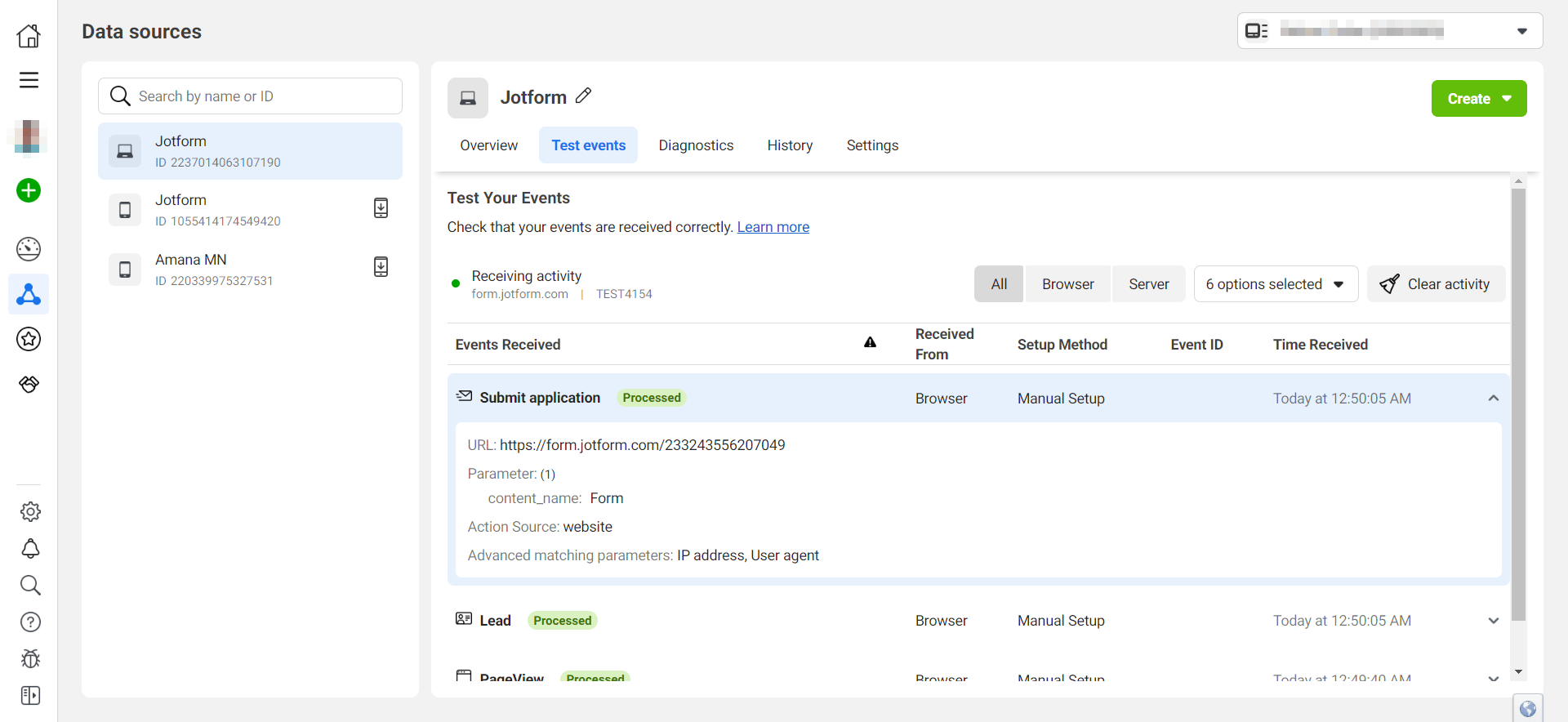Image resolution: width=1568 pixels, height=722 pixels.
Task: Open the hamburger menu in sidebar
Action: 29,80
